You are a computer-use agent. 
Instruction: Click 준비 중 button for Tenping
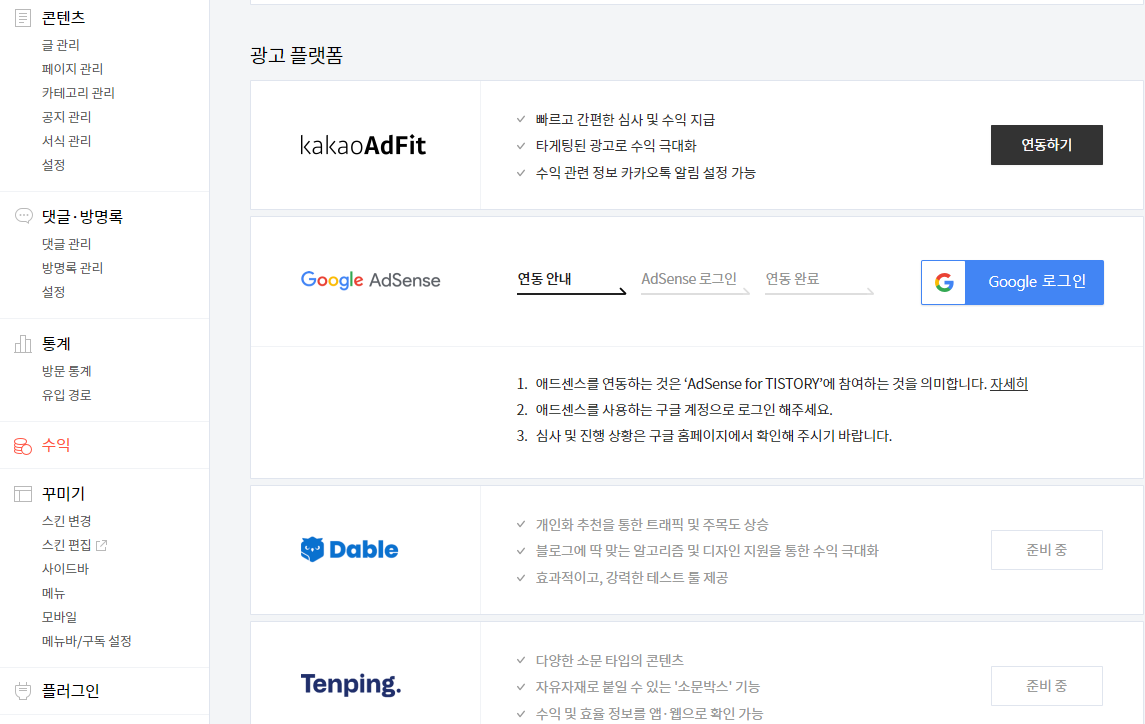[x=1046, y=685]
